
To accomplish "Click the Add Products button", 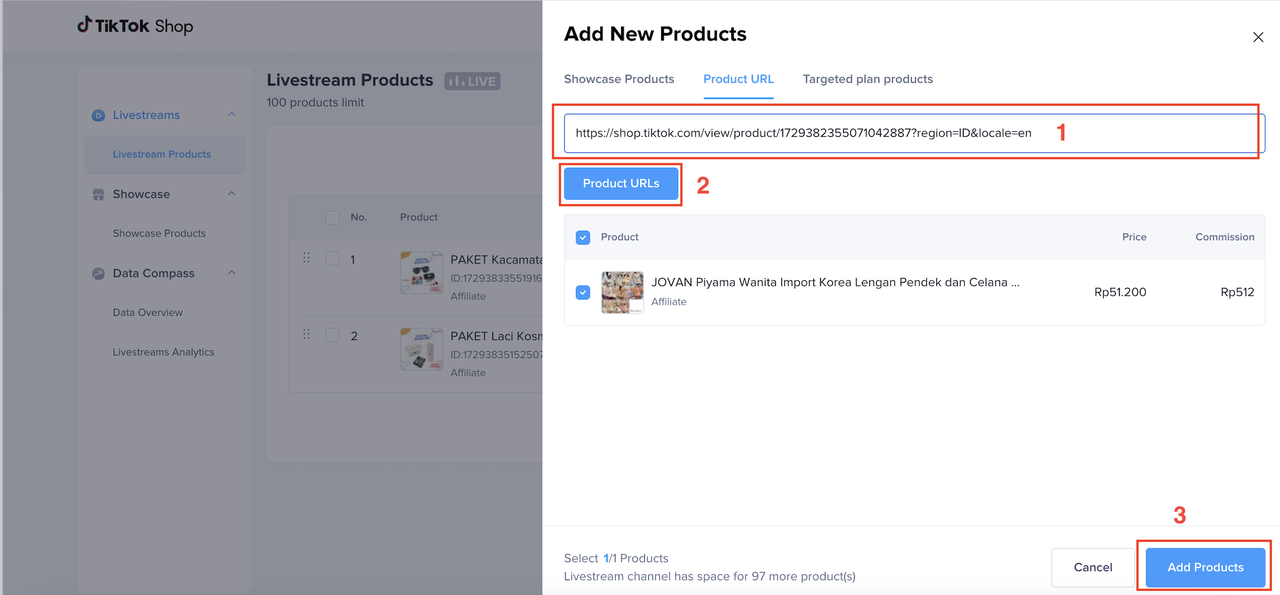I will pyautogui.click(x=1204, y=567).
